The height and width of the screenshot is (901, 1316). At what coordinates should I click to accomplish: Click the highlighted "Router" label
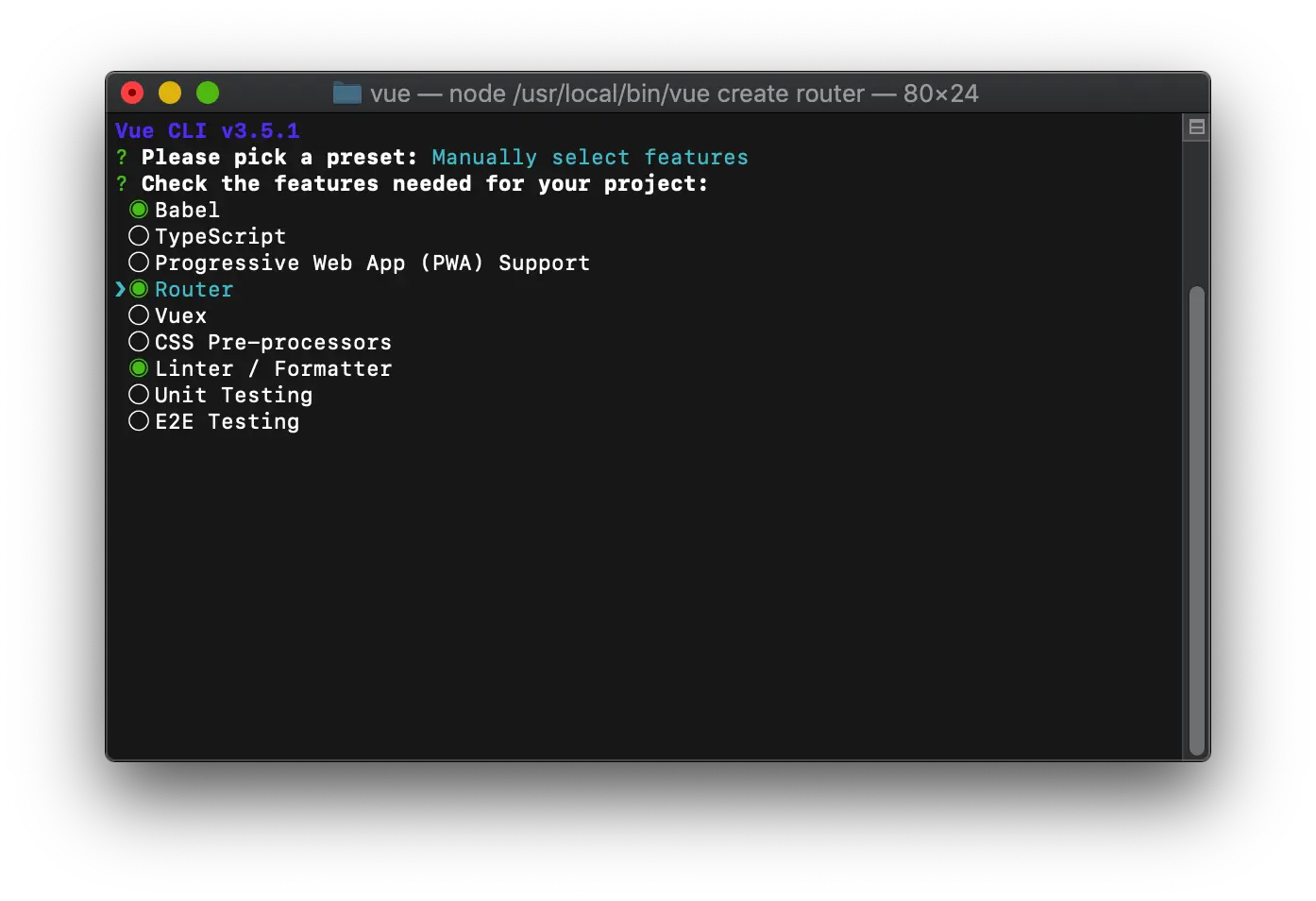pos(194,289)
